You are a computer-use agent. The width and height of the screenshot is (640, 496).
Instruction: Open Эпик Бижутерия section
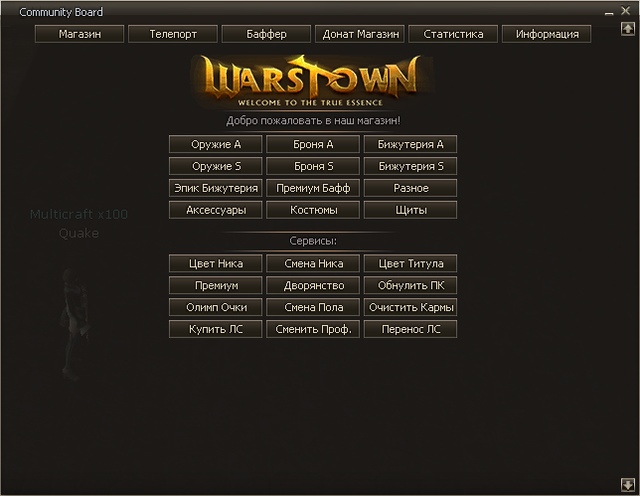pos(216,188)
